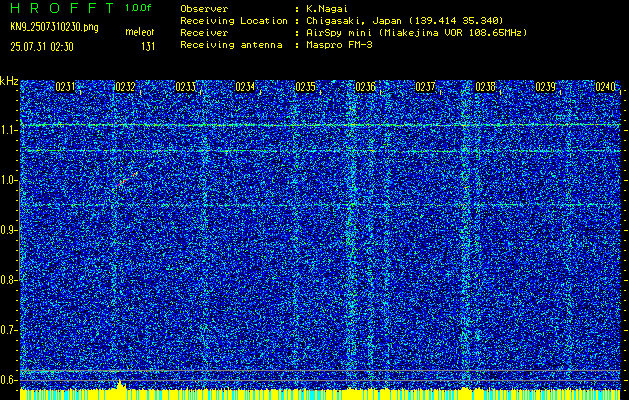This screenshot has height=400, width=629.
Task: Click the 0238 time marker label
Action: 485,87
